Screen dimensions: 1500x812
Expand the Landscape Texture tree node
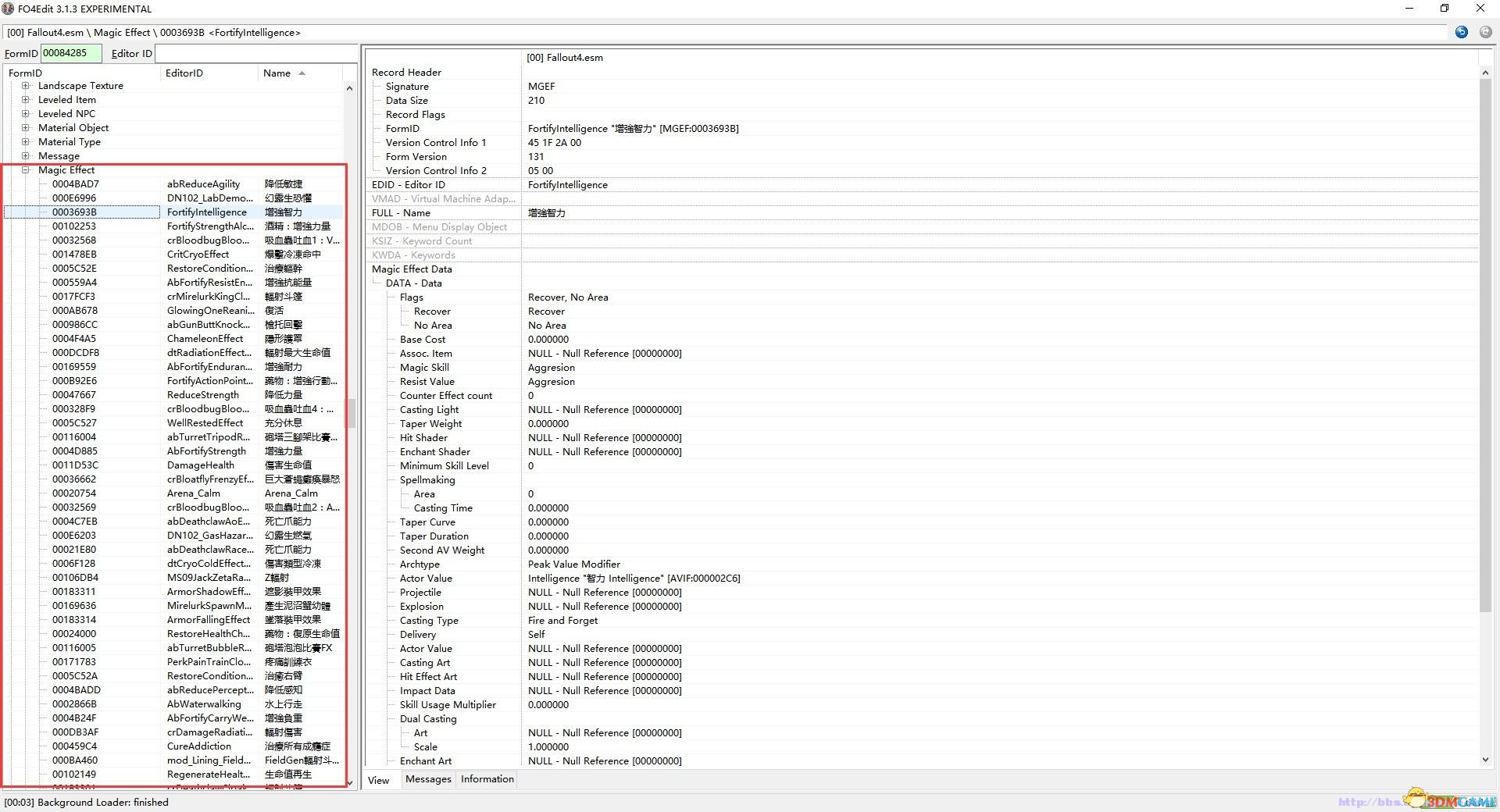(26, 86)
